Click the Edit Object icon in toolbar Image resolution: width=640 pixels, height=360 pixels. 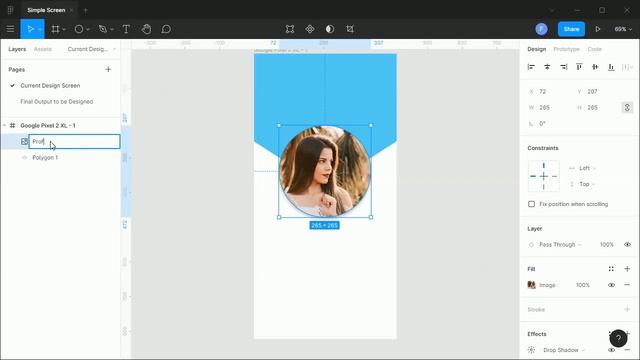click(x=290, y=29)
